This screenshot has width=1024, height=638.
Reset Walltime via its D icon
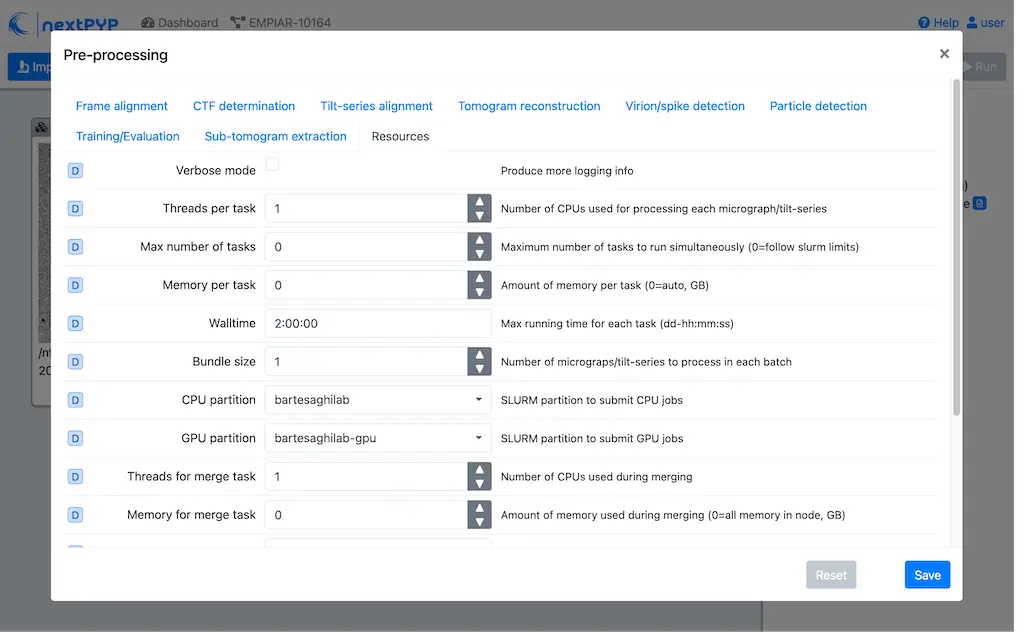point(75,323)
